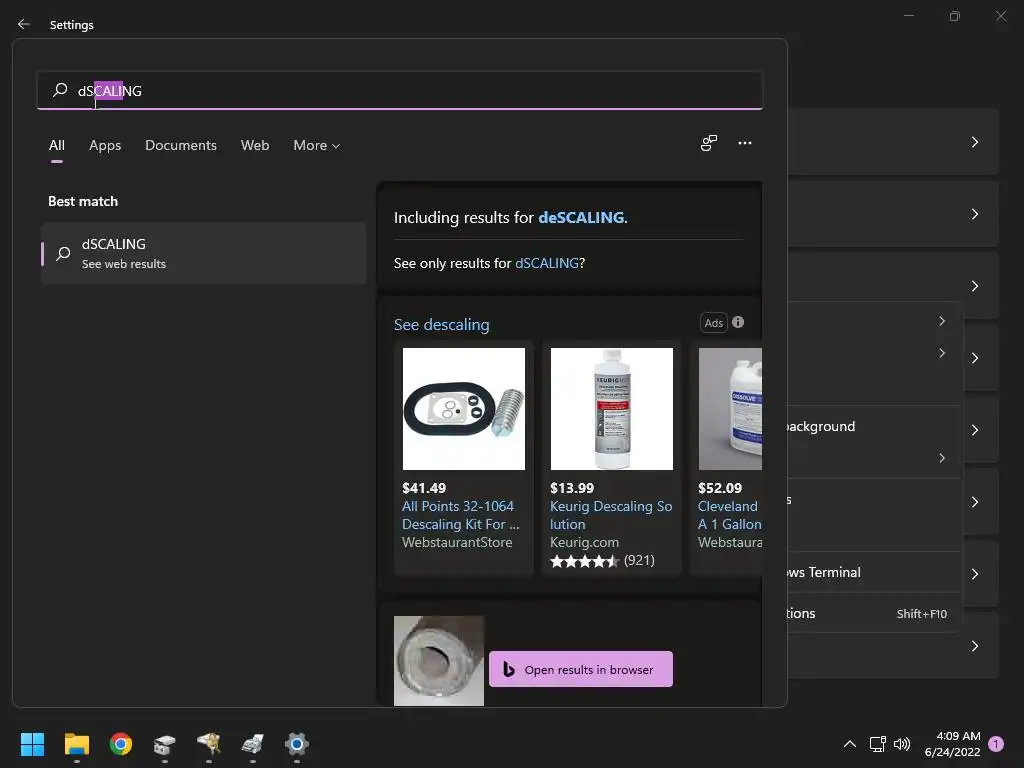Click the $41.49 price text
The width and height of the screenshot is (1024, 768).
point(424,488)
